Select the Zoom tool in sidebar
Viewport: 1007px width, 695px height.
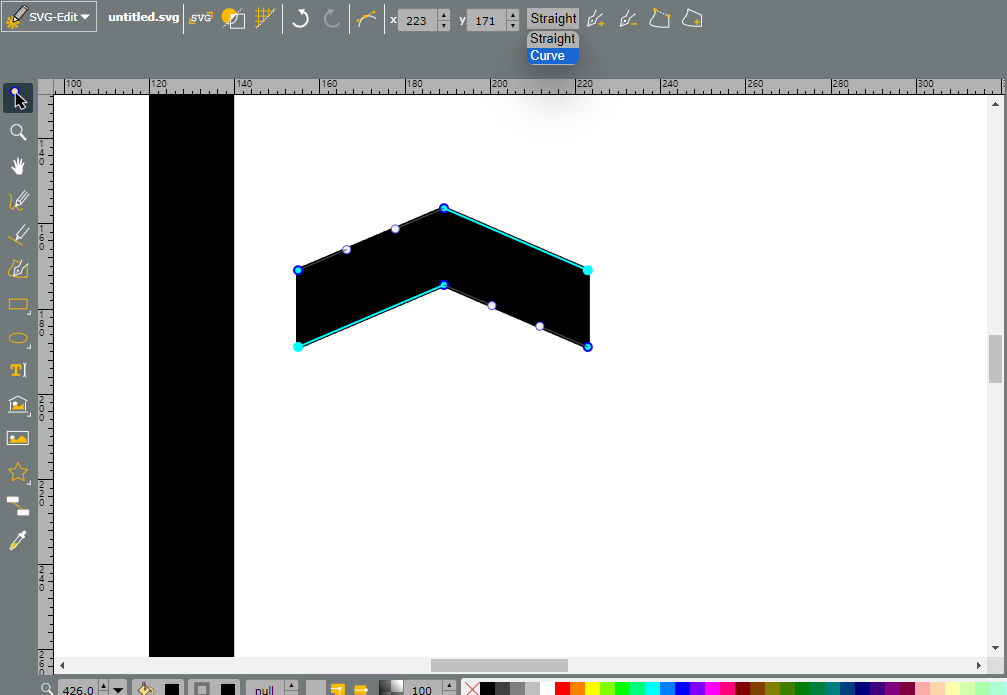coord(18,132)
